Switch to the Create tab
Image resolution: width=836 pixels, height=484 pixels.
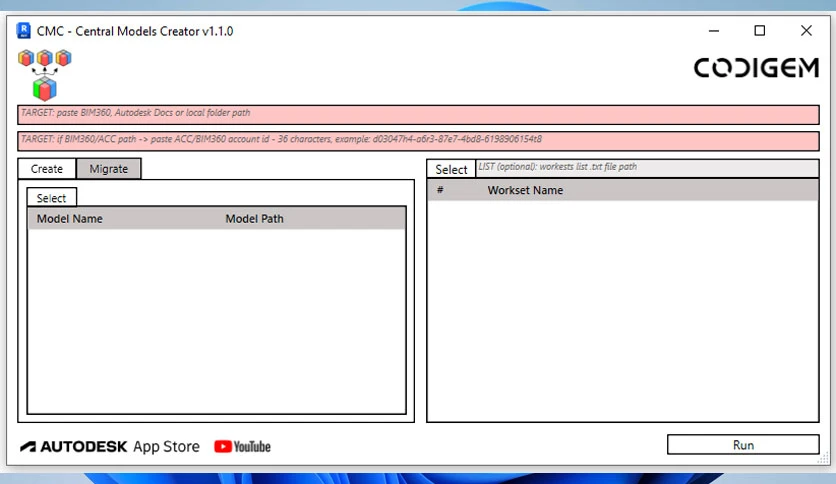click(47, 169)
